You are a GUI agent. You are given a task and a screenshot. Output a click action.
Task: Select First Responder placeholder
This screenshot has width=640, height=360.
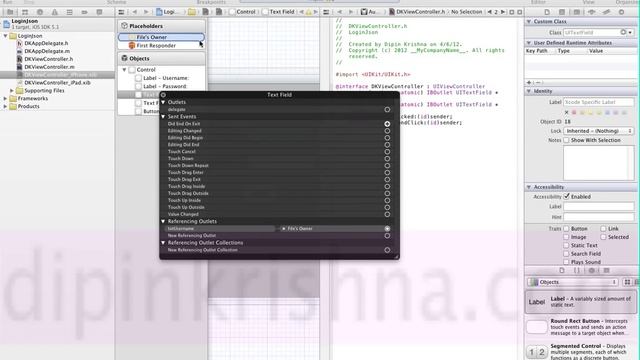[x=161, y=46]
